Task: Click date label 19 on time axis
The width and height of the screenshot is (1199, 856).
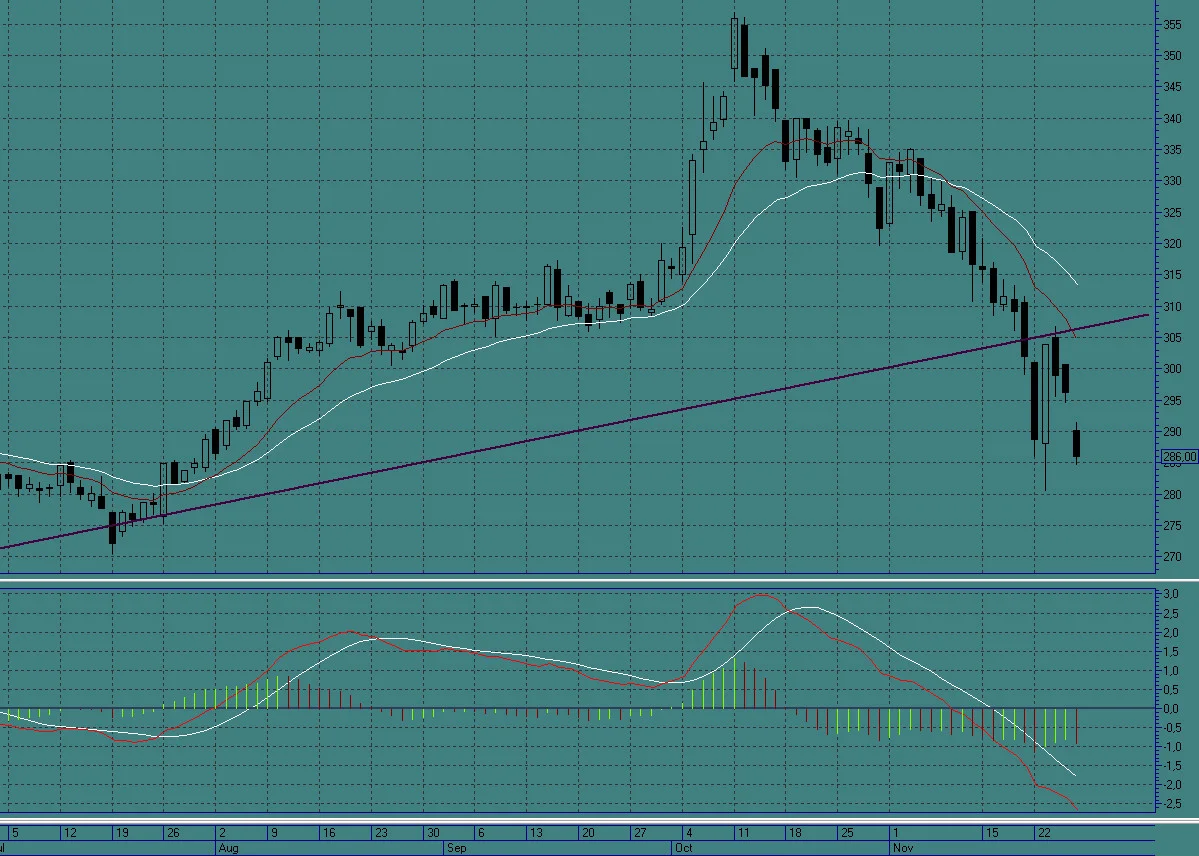Action: pyautogui.click(x=122, y=832)
